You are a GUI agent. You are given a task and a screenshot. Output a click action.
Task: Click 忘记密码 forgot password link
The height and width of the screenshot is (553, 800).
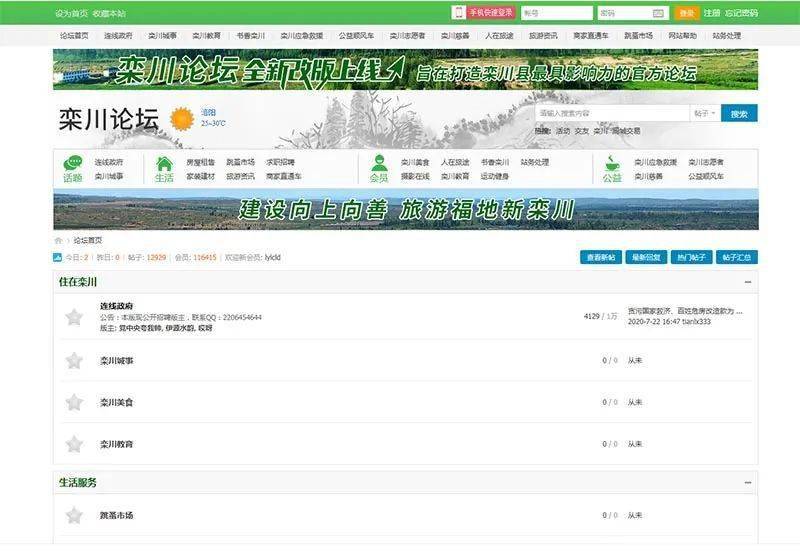741,13
